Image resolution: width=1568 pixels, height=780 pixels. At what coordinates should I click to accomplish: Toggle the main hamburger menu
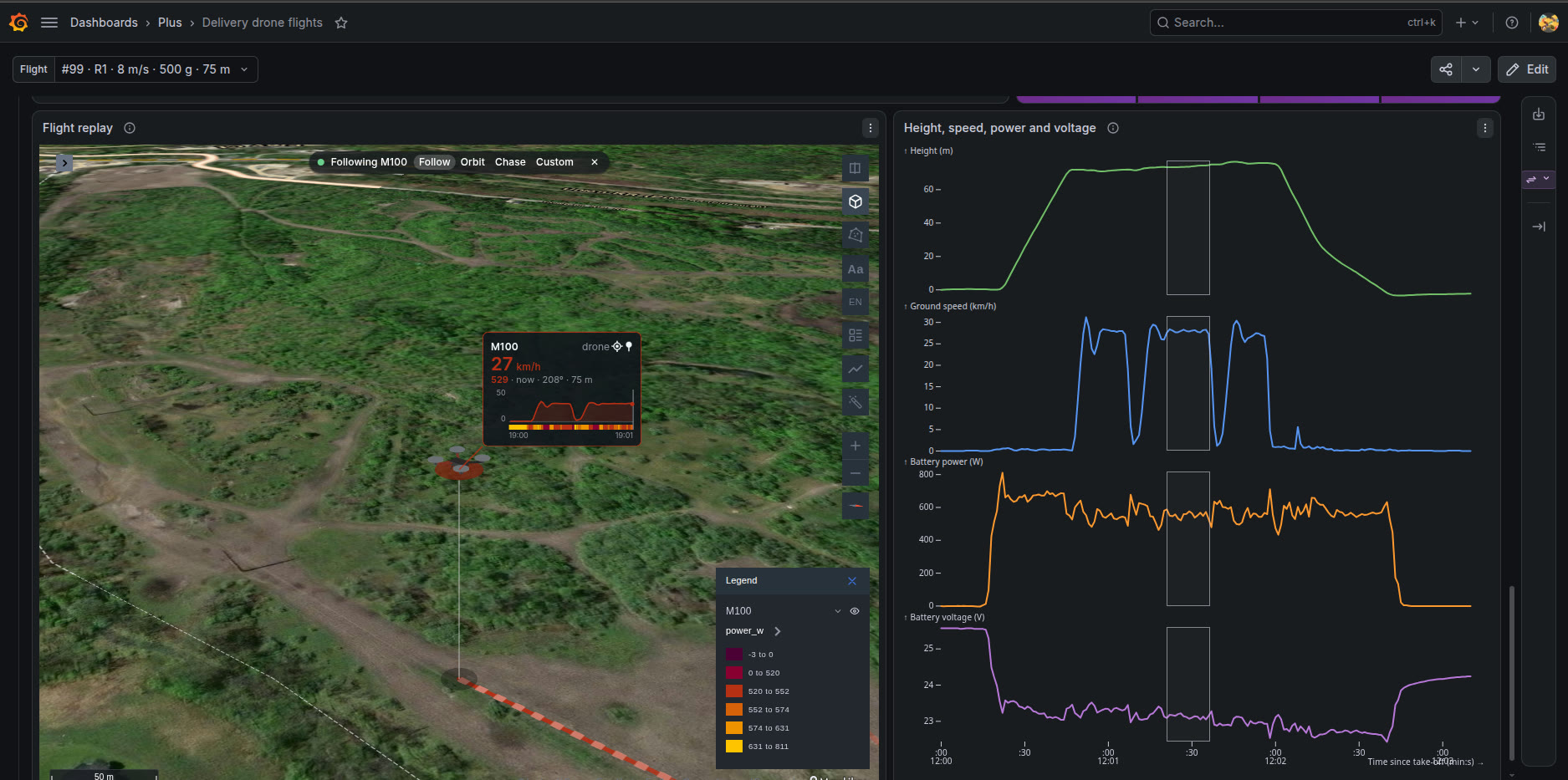point(49,23)
